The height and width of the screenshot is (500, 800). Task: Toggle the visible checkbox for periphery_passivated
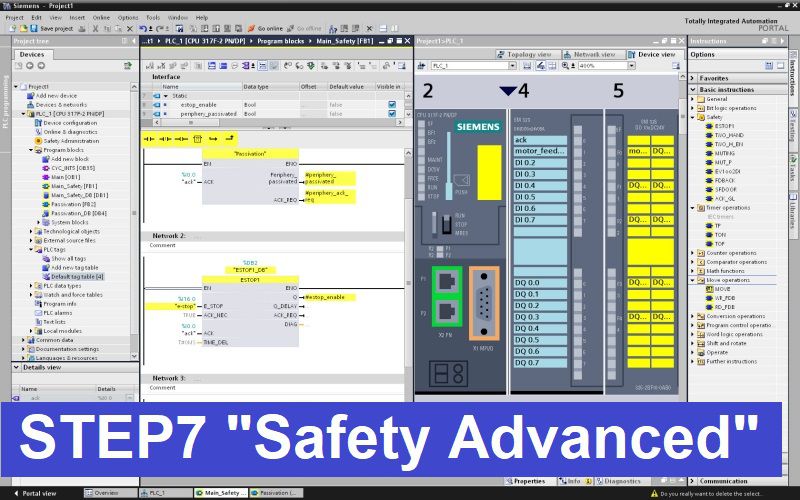click(x=391, y=114)
